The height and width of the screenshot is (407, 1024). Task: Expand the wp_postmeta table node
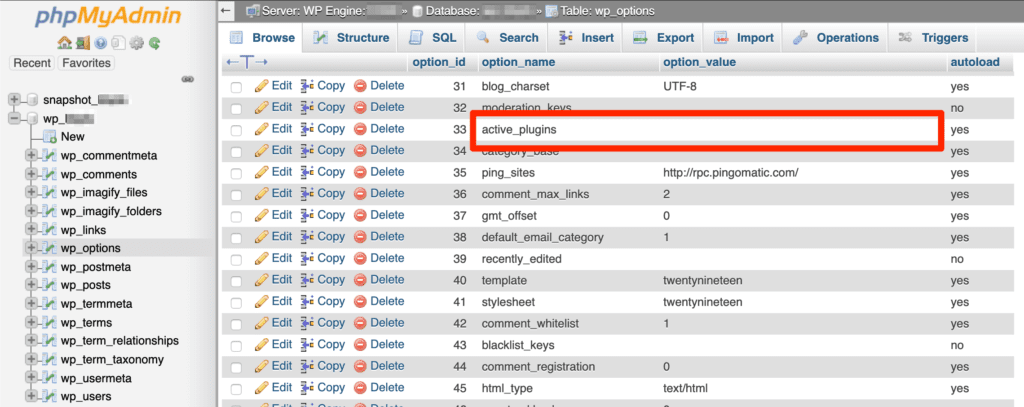coord(32,268)
